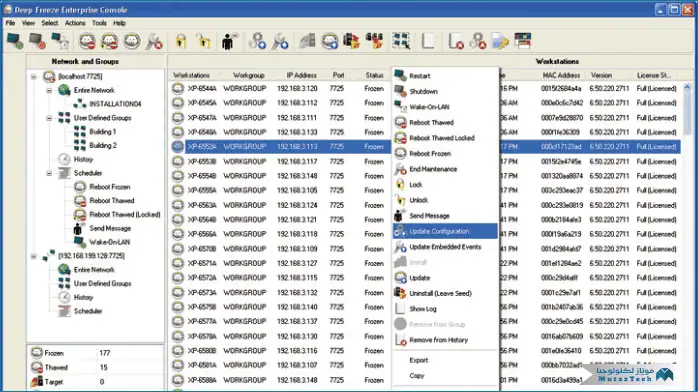Image resolution: width=698 pixels, height=392 pixels.
Task: Click the greyed Install toolbar icon
Action: 307,41
